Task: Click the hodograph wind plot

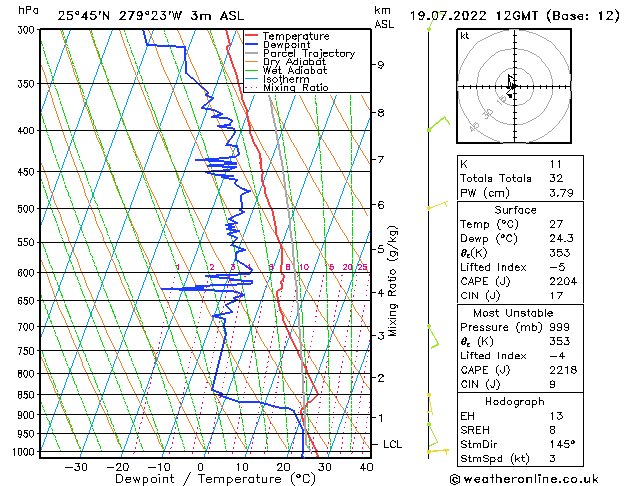Action: pos(514,86)
